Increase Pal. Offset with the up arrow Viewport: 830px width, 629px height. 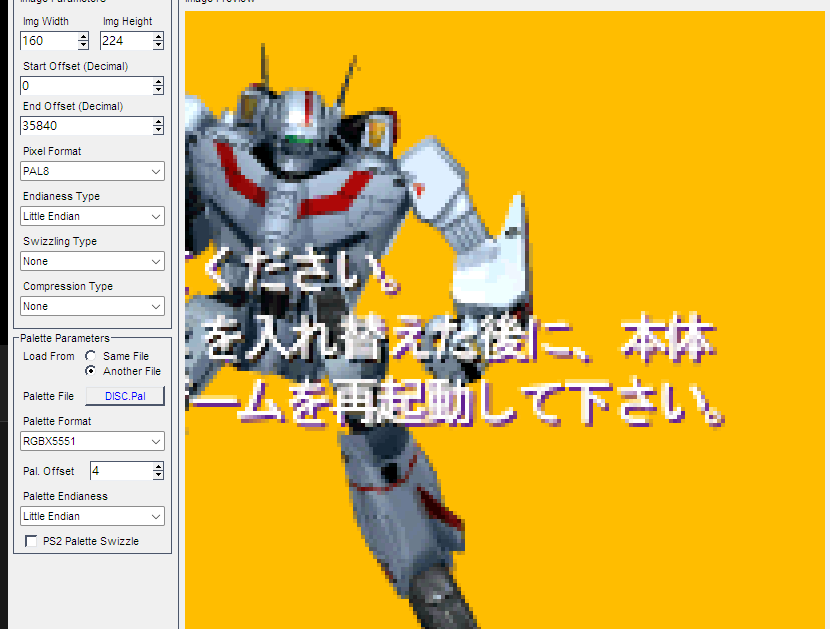pos(158,466)
